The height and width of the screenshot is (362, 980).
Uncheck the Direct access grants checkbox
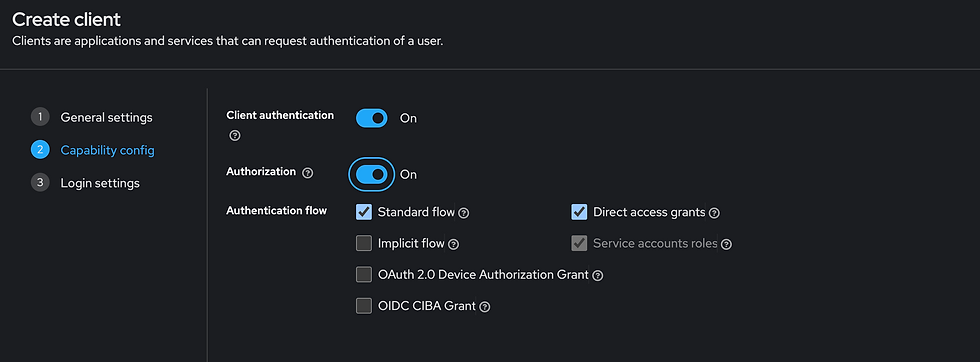tap(579, 212)
